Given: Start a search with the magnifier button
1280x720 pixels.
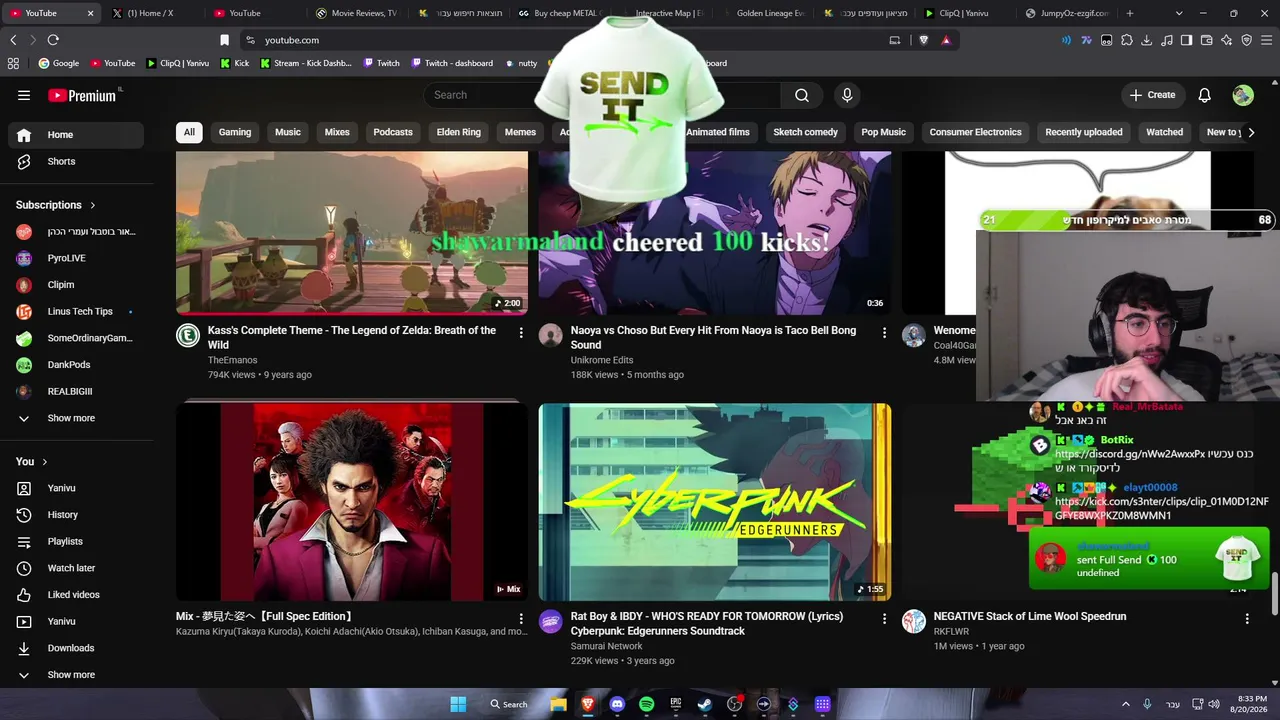Looking at the screenshot, I should [x=802, y=95].
